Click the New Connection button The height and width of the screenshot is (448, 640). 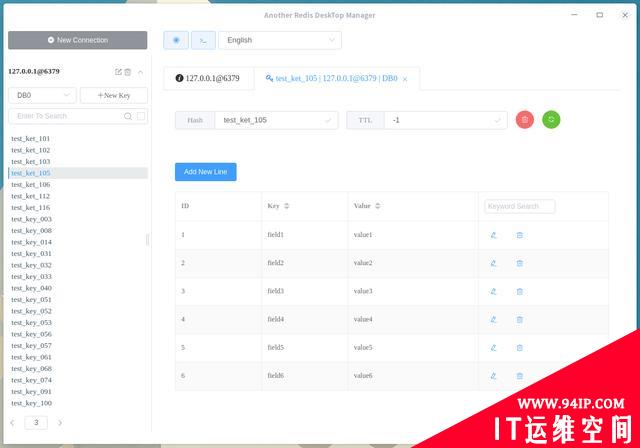point(78,40)
